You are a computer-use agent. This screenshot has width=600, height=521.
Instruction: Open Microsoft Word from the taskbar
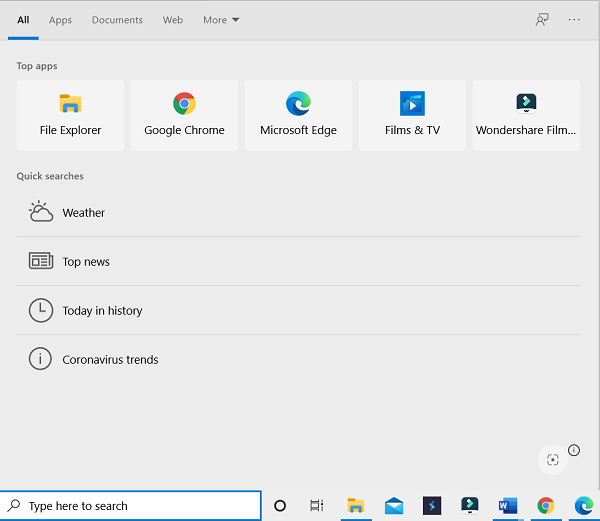(507, 506)
